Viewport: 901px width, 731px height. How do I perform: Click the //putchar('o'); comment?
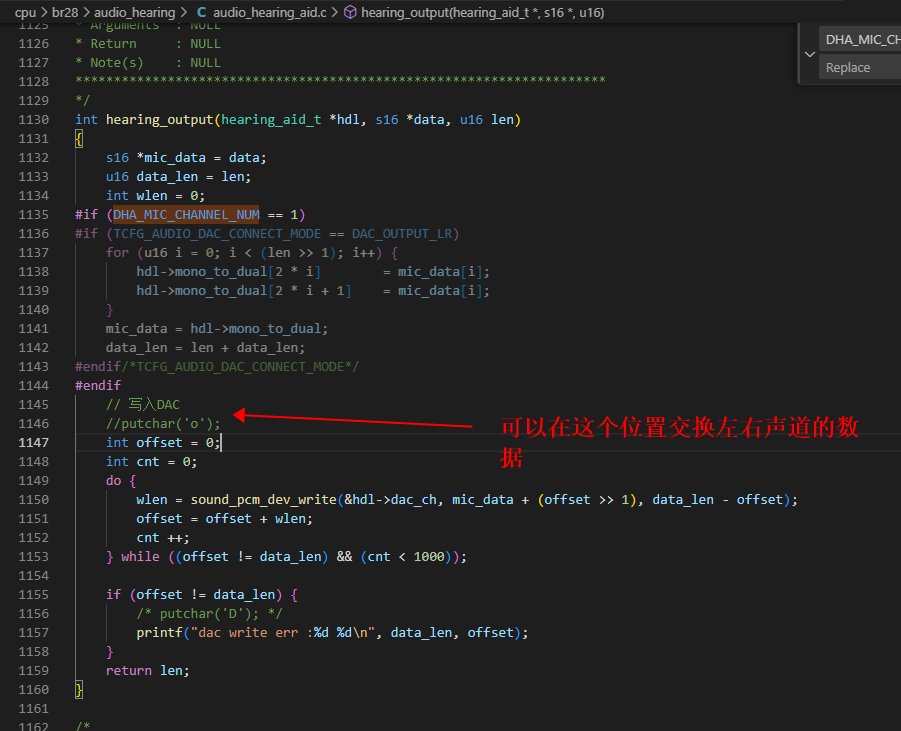(x=163, y=424)
